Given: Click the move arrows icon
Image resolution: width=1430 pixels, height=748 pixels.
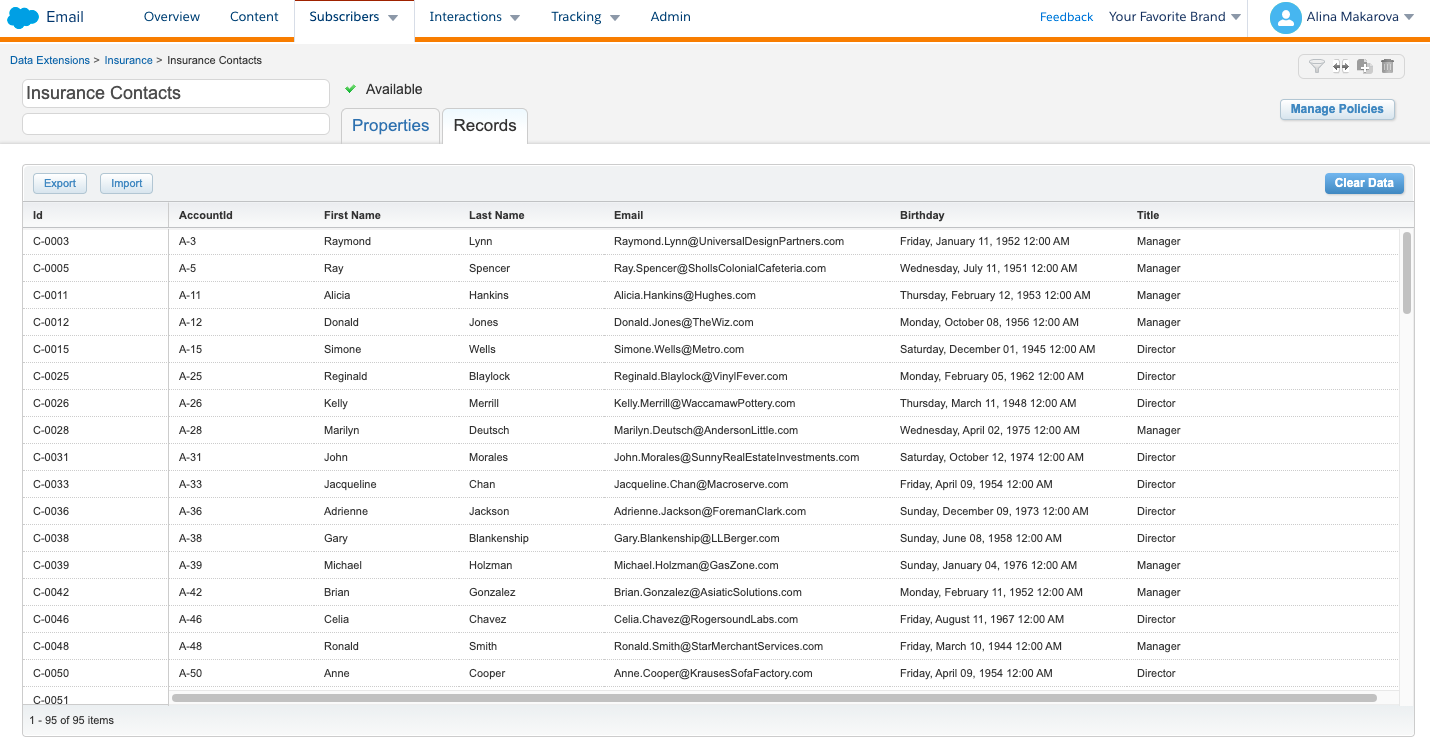Looking at the screenshot, I should coord(1341,66).
